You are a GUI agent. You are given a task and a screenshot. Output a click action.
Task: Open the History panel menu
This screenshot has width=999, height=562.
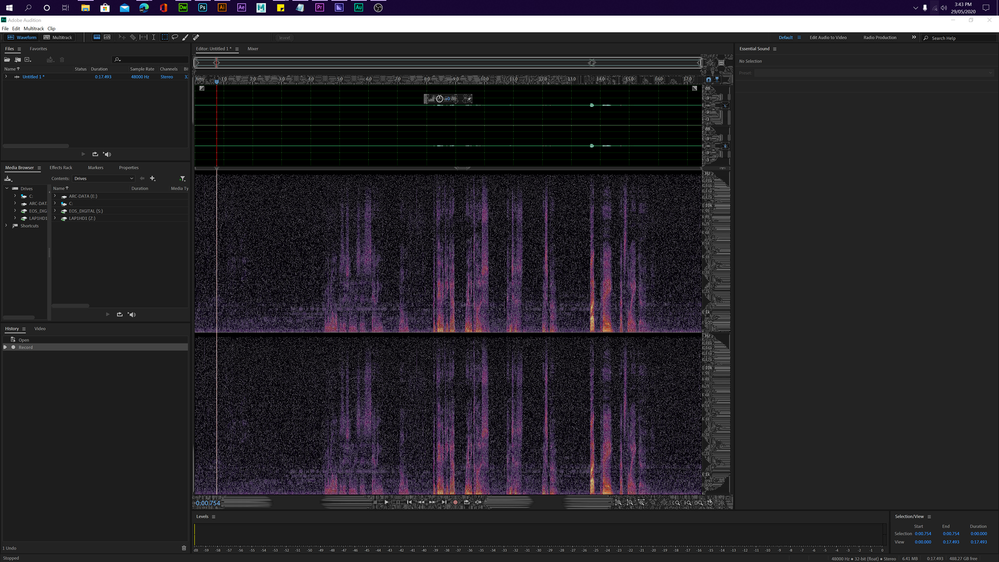(x=24, y=329)
